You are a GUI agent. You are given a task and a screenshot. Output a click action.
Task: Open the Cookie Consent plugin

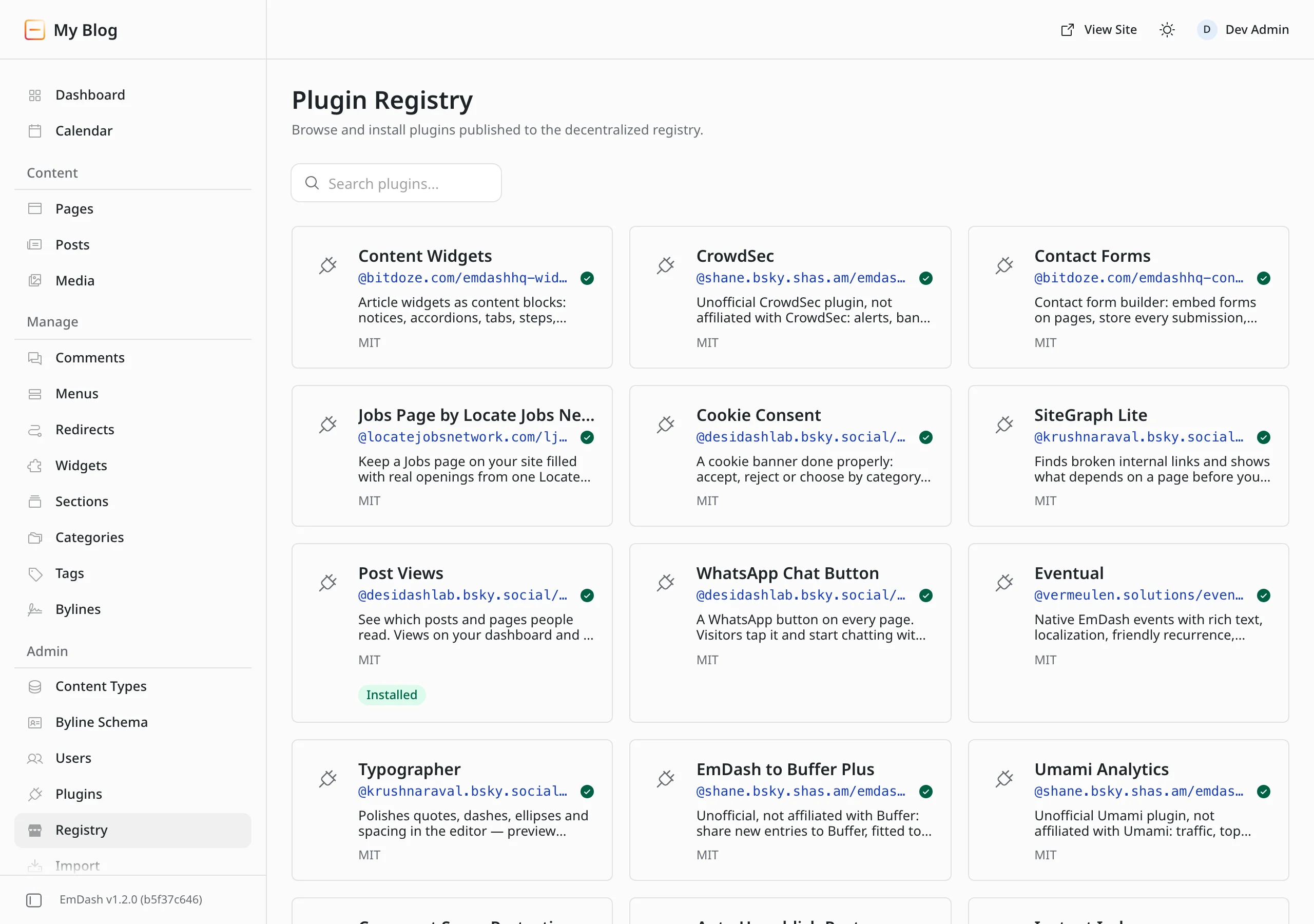point(790,456)
